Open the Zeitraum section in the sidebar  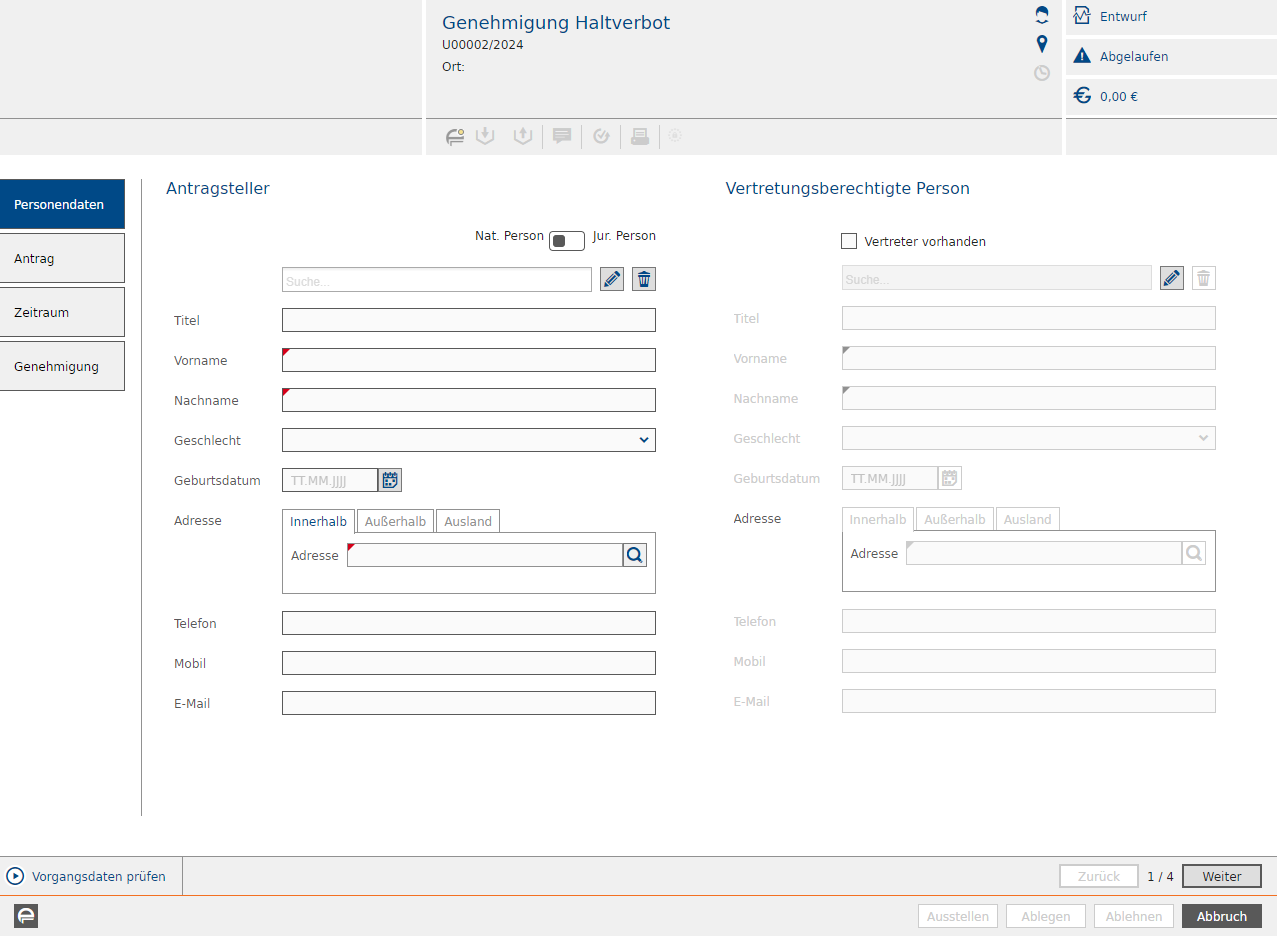click(62, 312)
